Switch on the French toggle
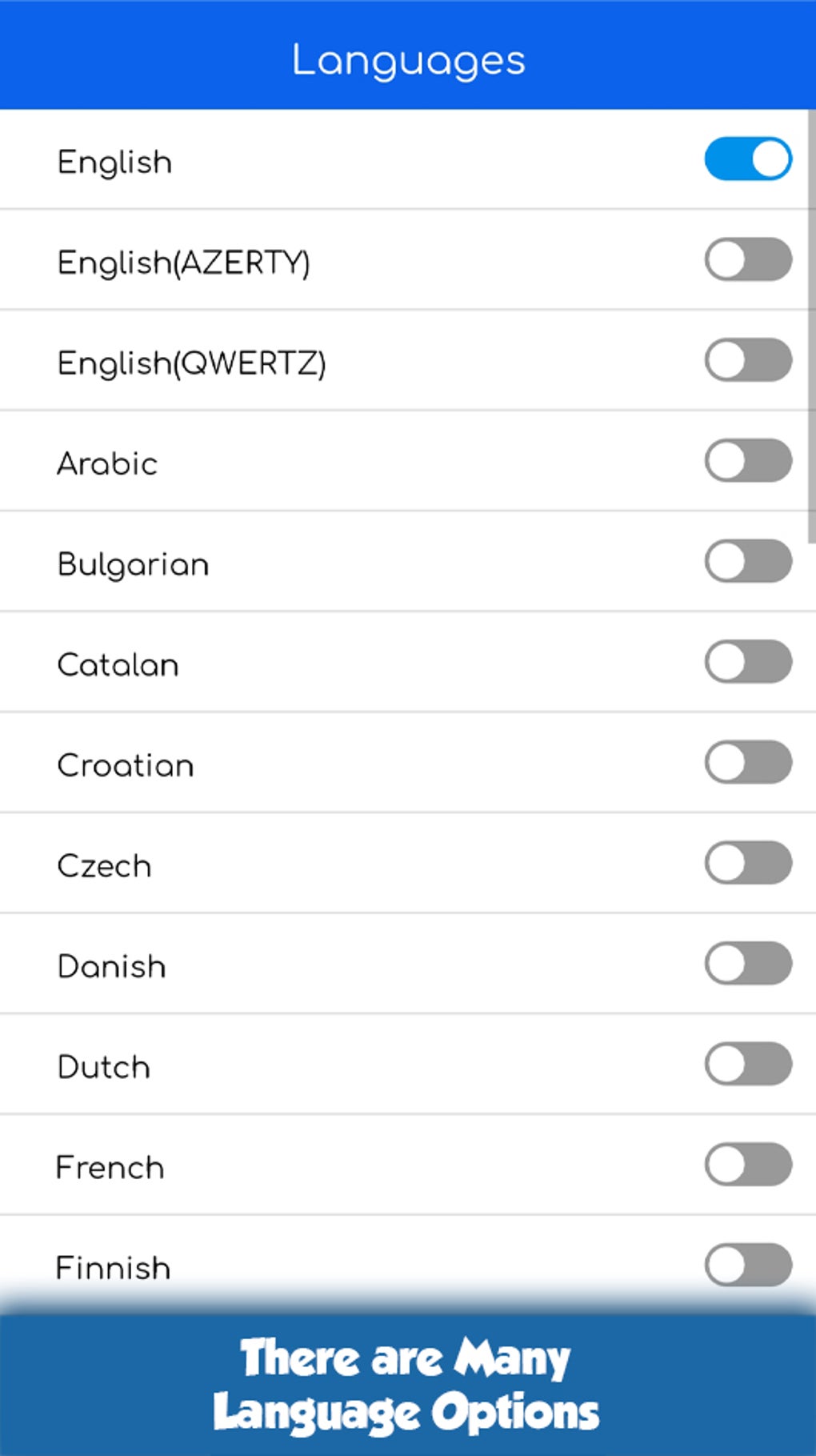The image size is (816, 1456). (x=748, y=1165)
